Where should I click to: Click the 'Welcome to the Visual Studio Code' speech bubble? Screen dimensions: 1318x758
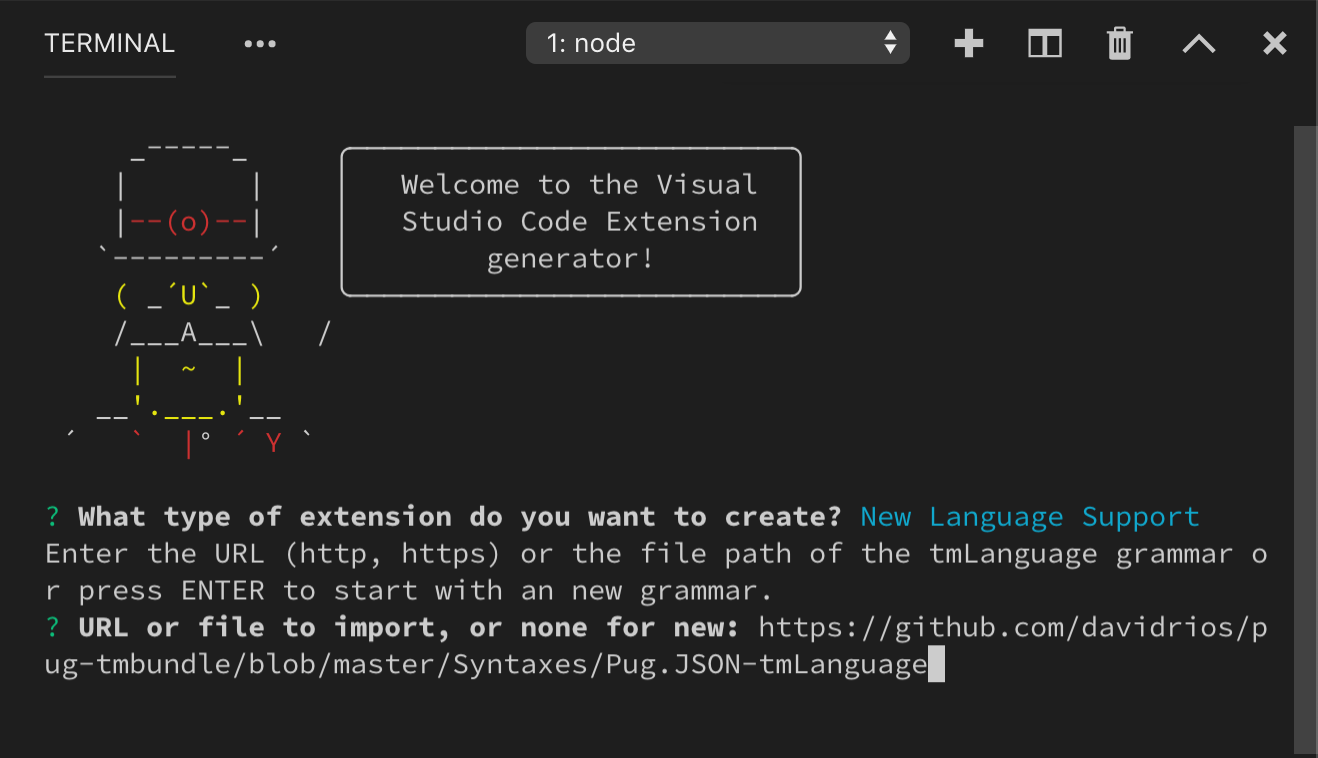click(570, 221)
